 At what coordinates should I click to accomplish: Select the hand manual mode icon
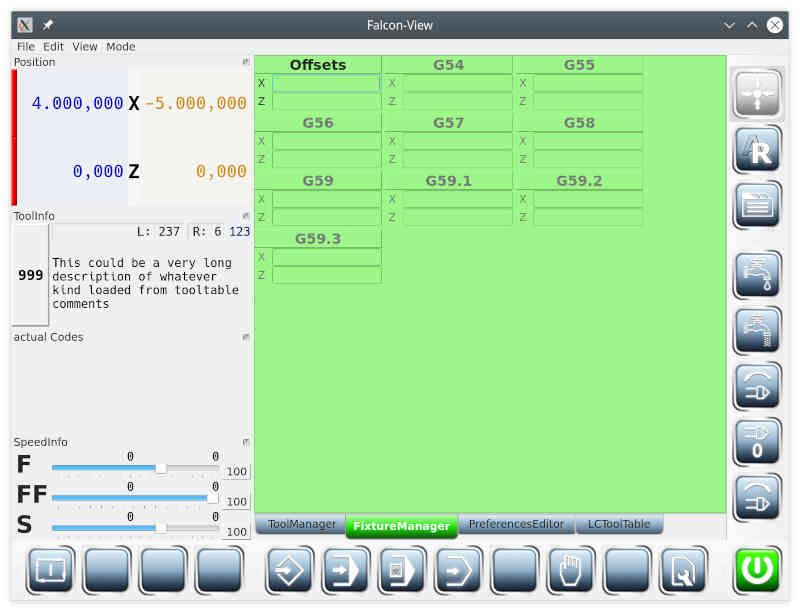[x=570, y=570]
